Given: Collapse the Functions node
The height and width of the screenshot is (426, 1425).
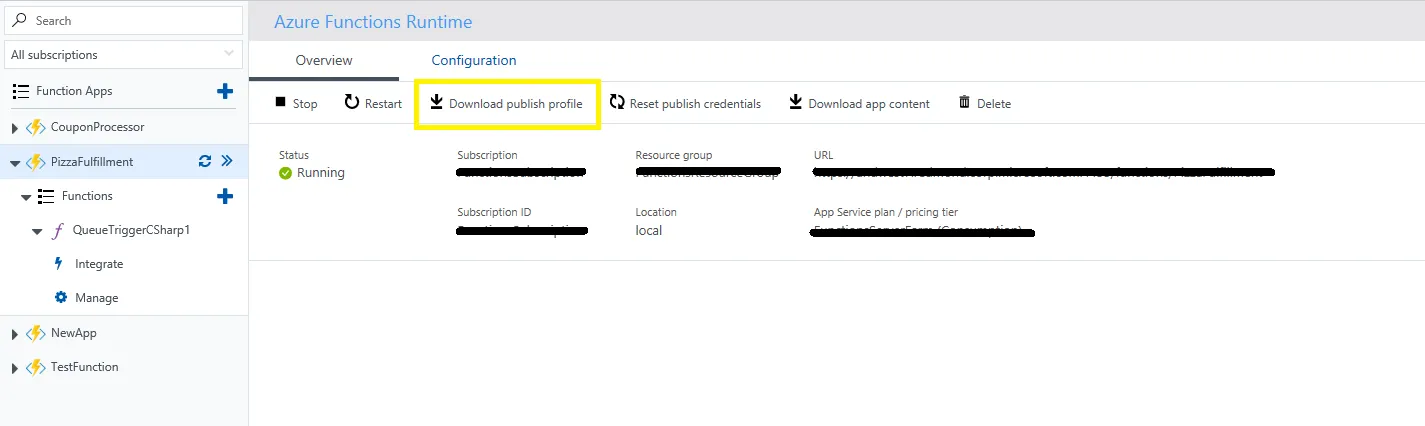Looking at the screenshot, I should click(x=26, y=197).
